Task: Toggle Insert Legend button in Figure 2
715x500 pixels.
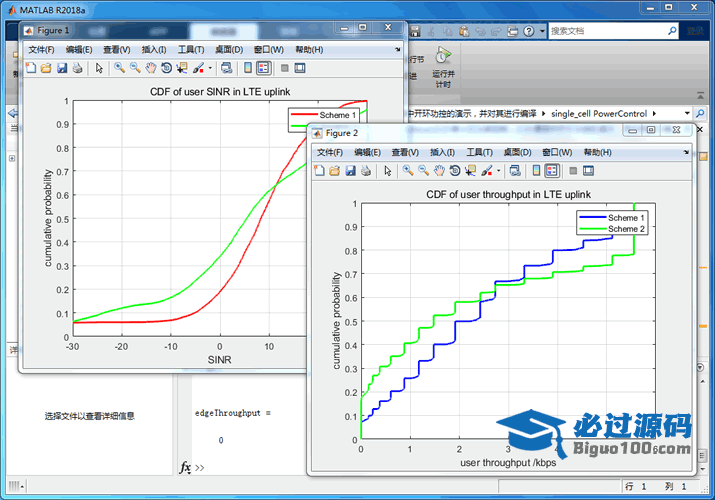Action: tap(552, 171)
